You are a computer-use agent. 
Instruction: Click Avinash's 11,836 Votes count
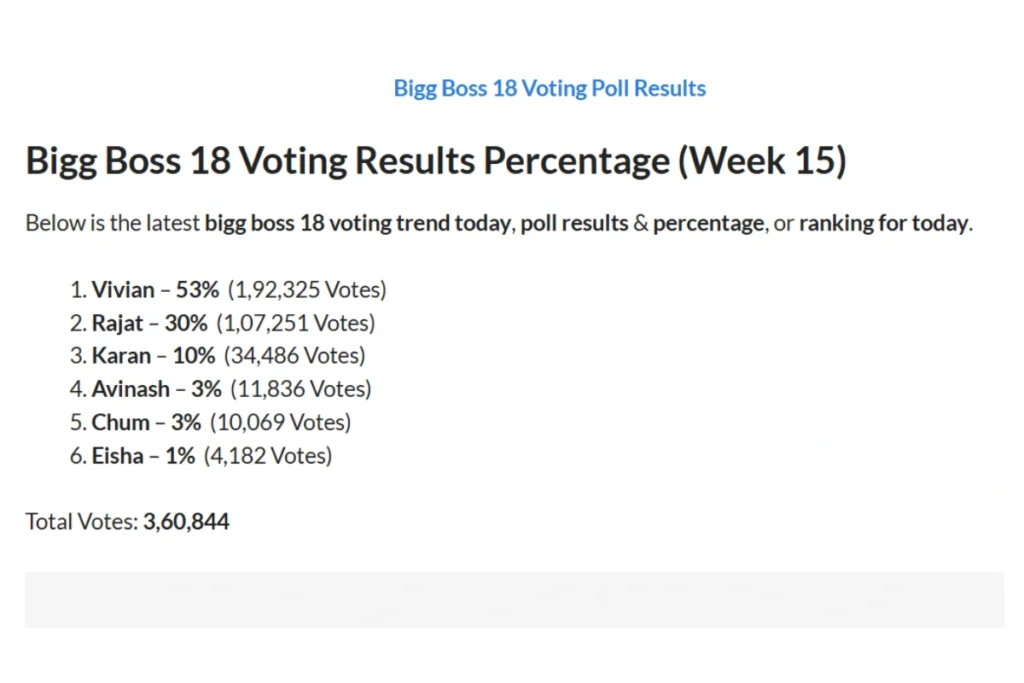301,389
